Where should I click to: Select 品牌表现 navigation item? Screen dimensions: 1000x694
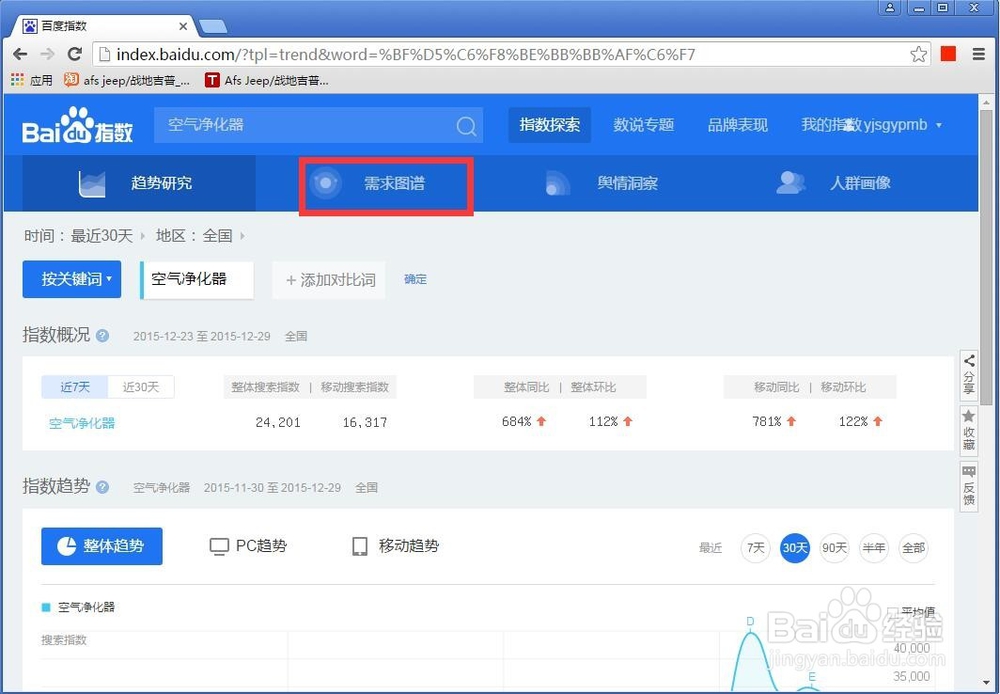(x=737, y=125)
